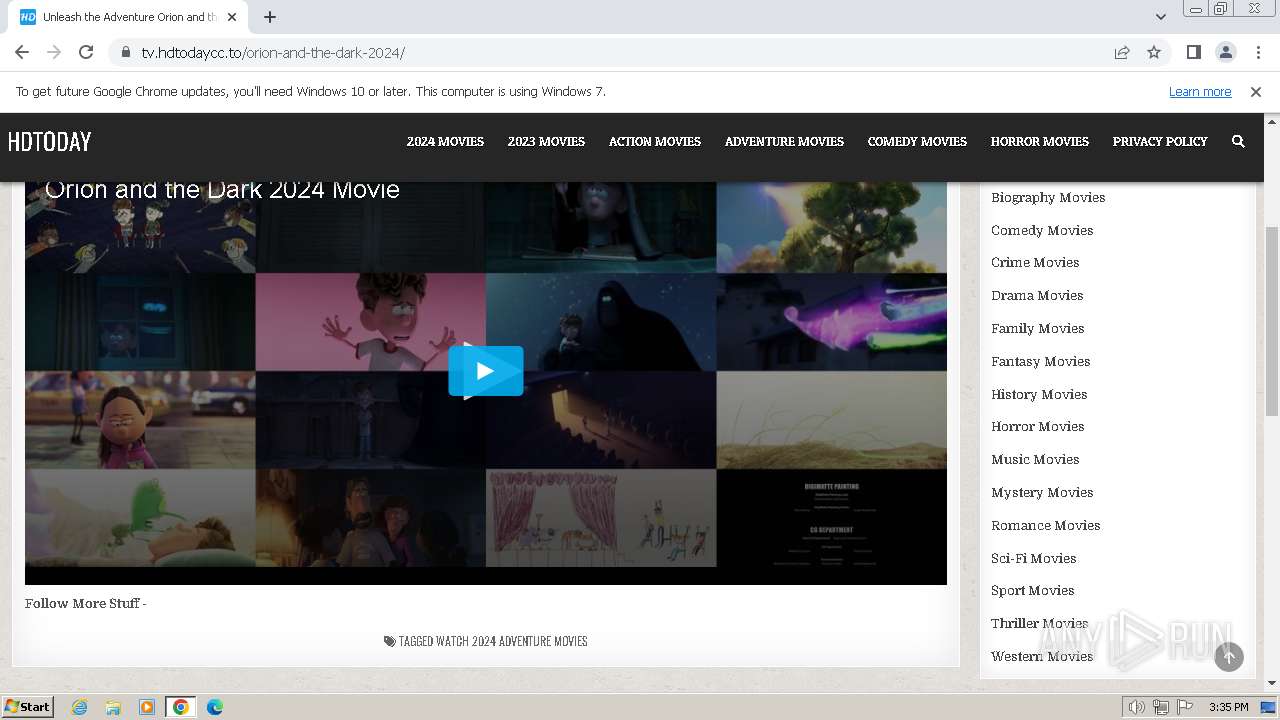Screen dimensions: 1280x720
Task: Bookmark this page with the star icon
Action: 1154,52
